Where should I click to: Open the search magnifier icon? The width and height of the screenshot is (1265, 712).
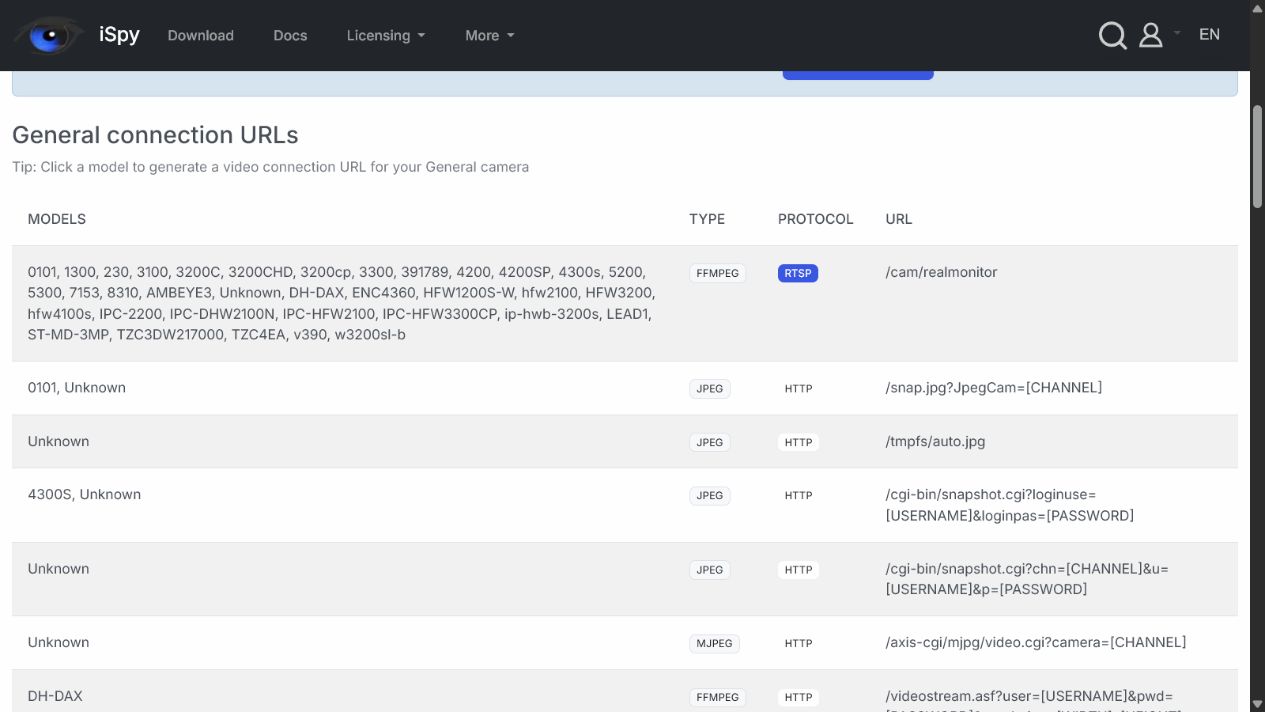pos(1112,35)
